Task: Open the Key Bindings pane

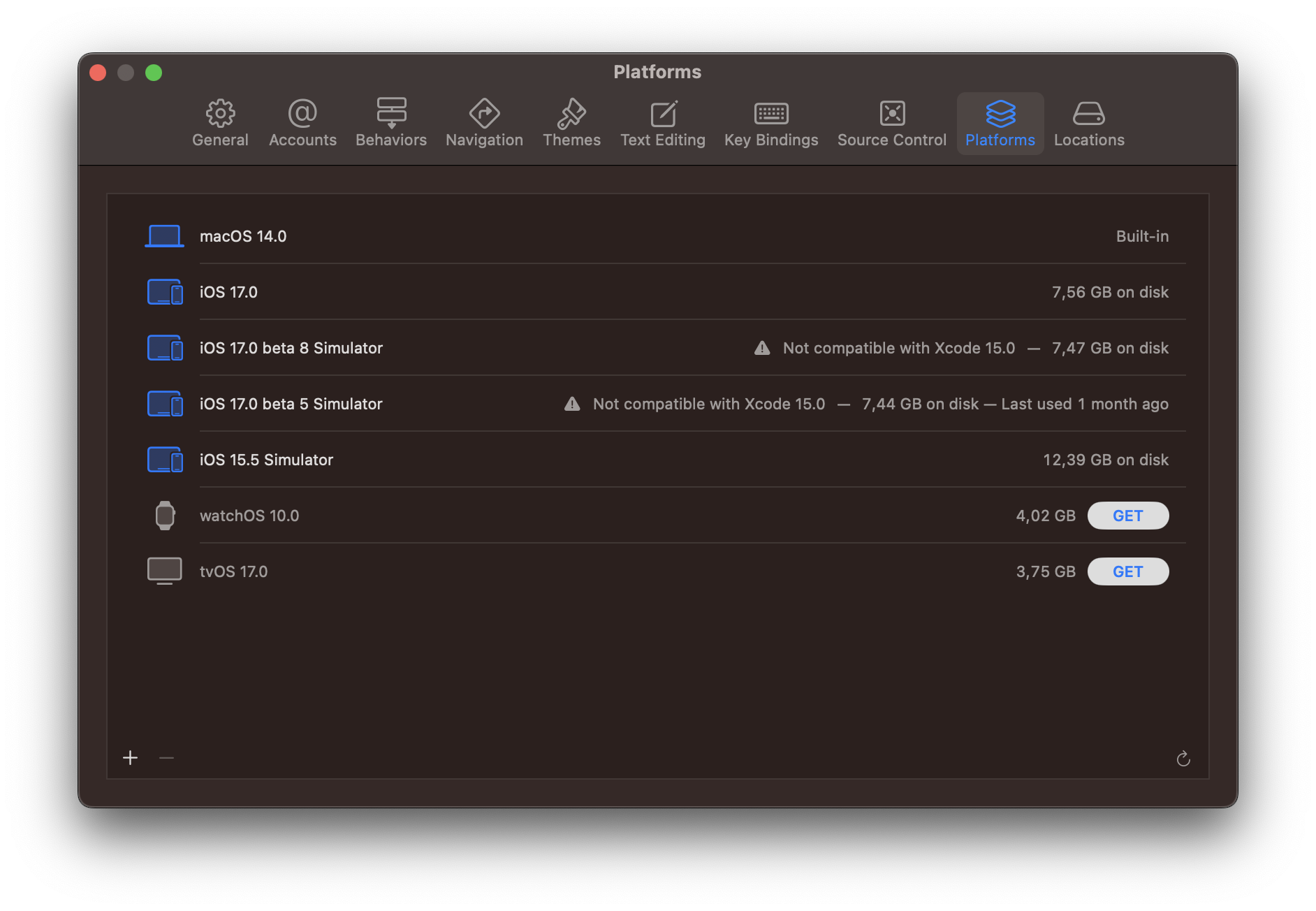Action: point(771,123)
